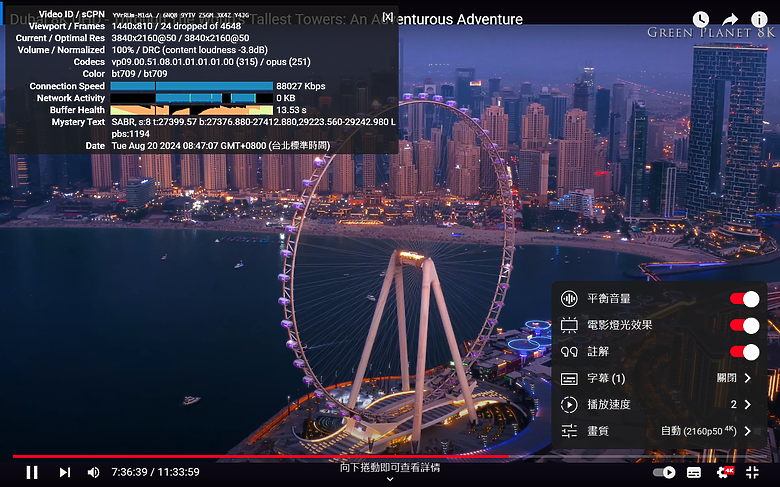Turn off 電影燈光效果 toggle

pyautogui.click(x=745, y=325)
